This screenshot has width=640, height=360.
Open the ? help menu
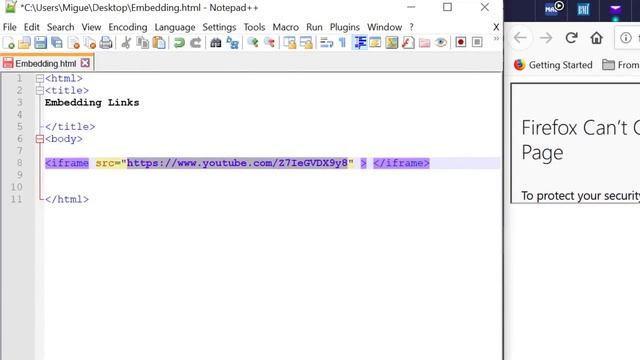pos(411,27)
